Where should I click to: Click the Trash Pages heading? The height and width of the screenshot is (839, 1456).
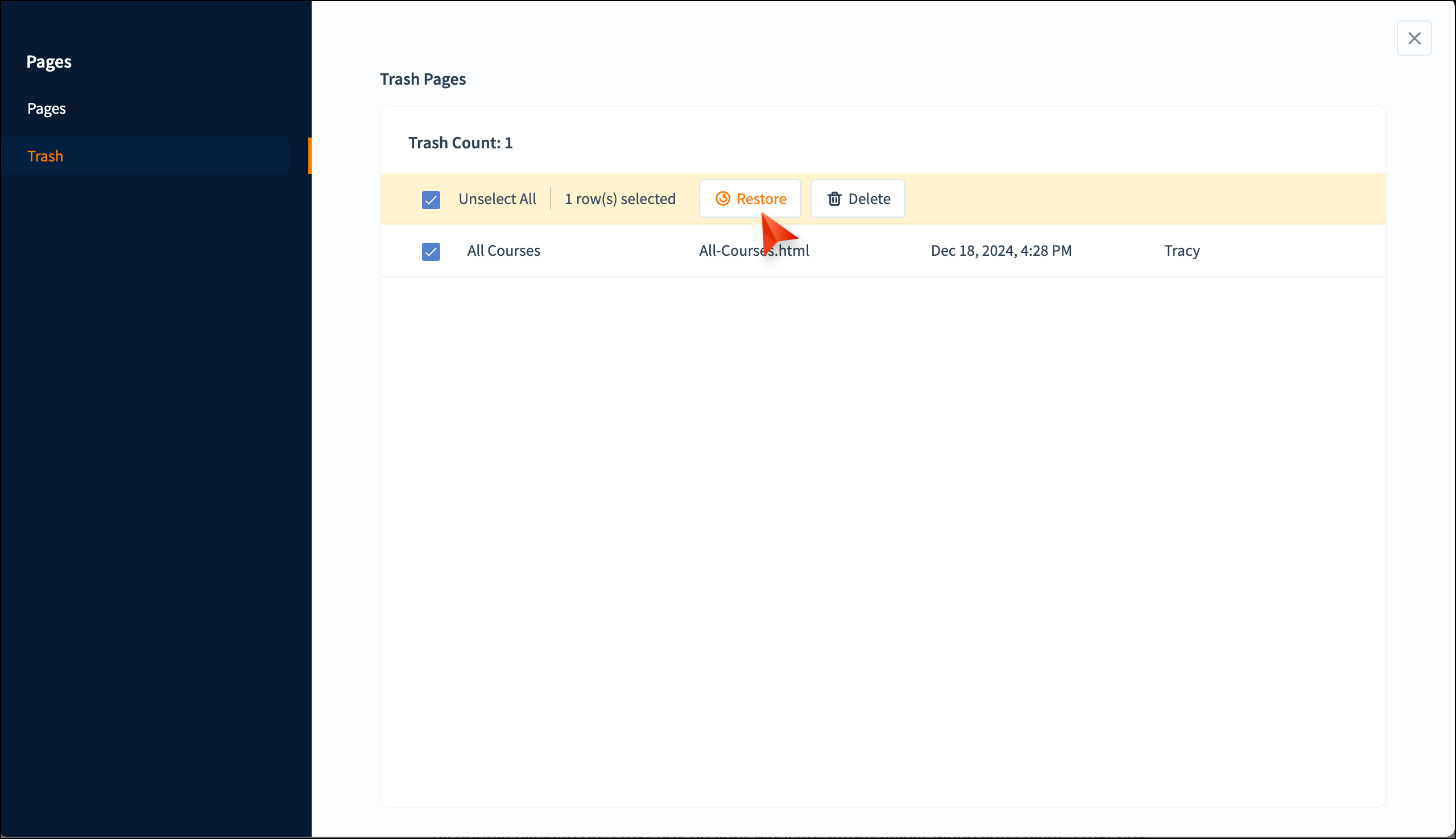(423, 79)
